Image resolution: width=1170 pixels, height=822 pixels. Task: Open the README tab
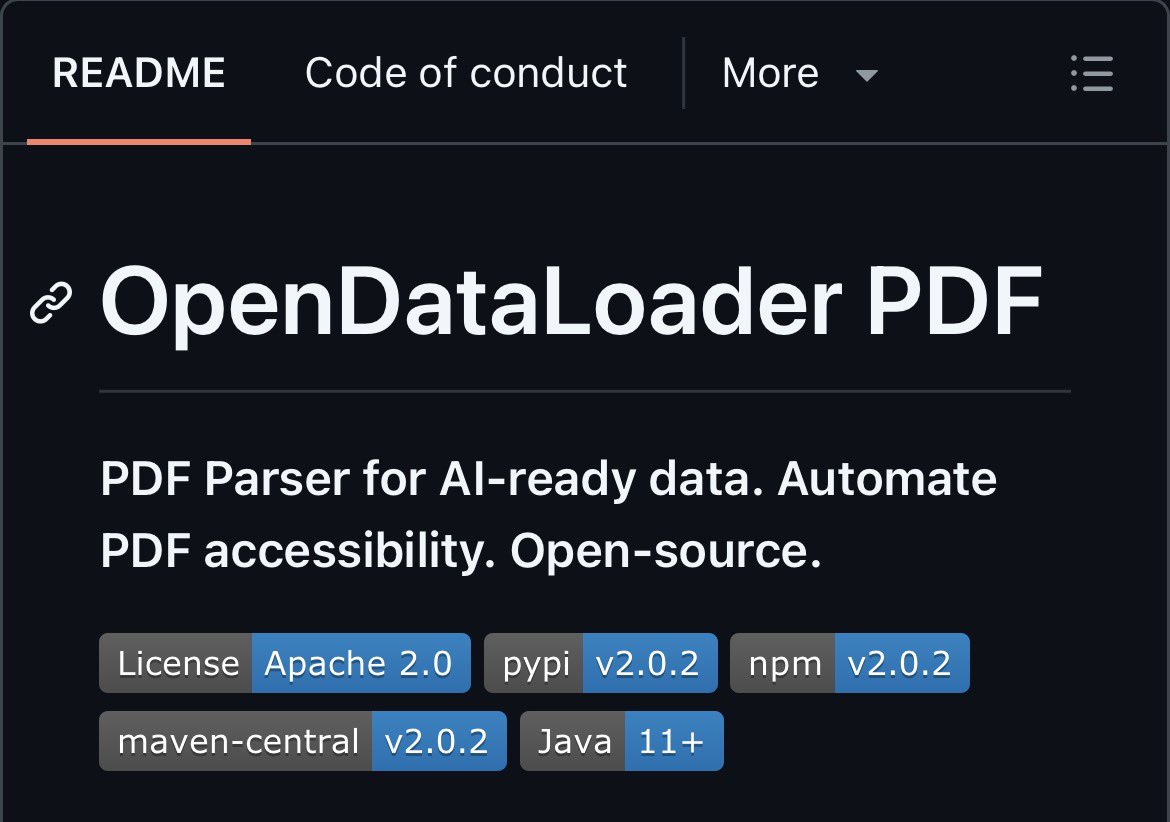click(139, 73)
